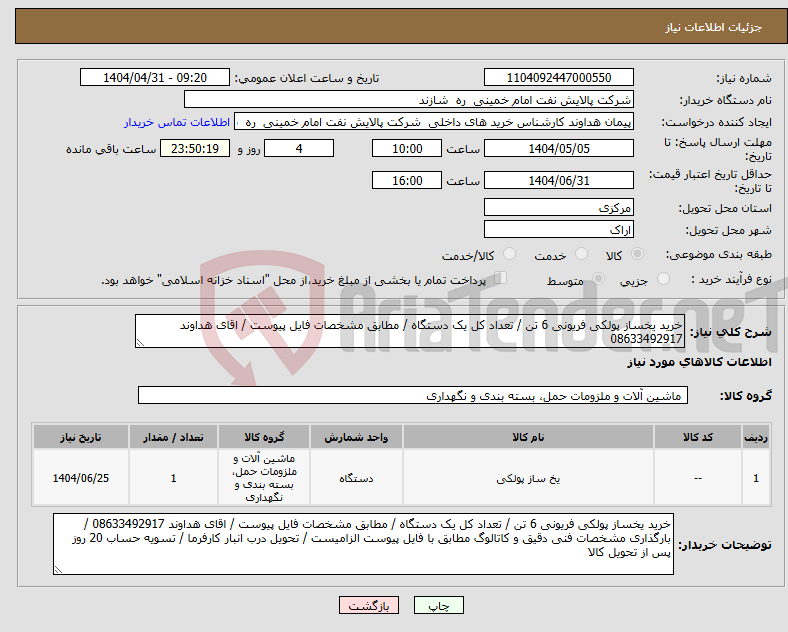Click the resize handle of buyer notes box
This screenshot has height=632, width=788.
pyautogui.click(x=58, y=570)
